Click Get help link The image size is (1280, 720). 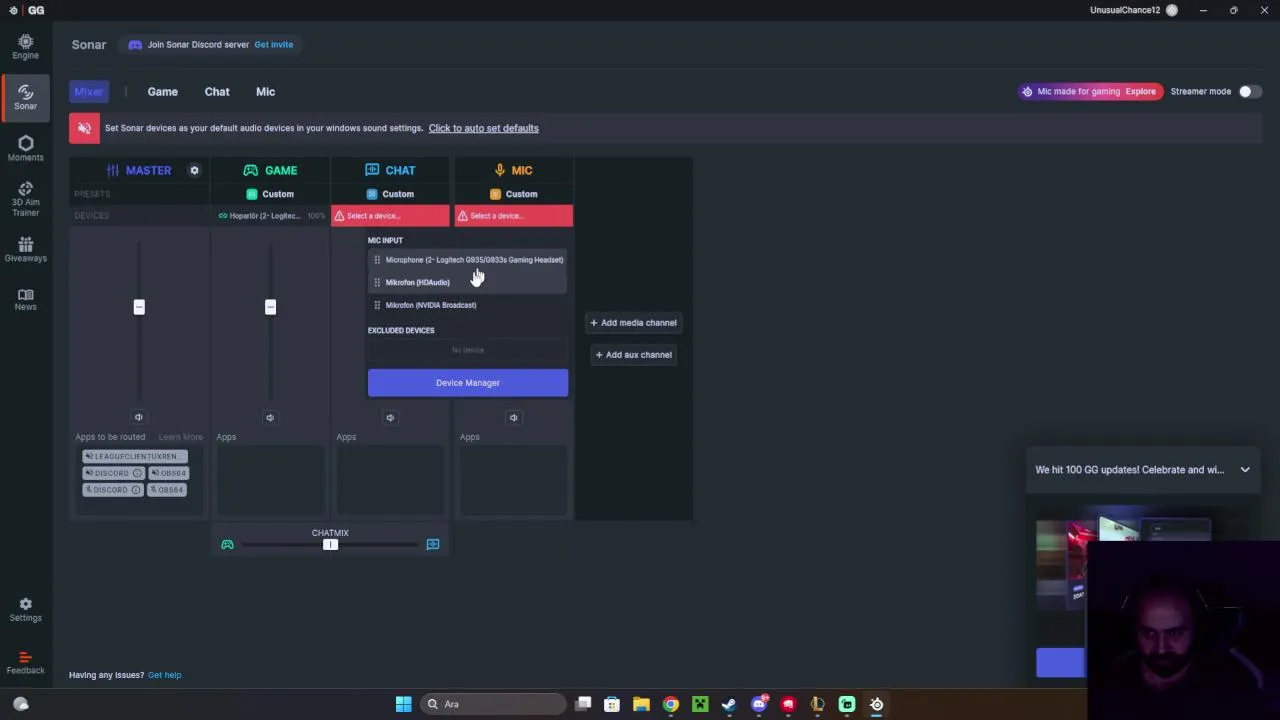tap(165, 675)
